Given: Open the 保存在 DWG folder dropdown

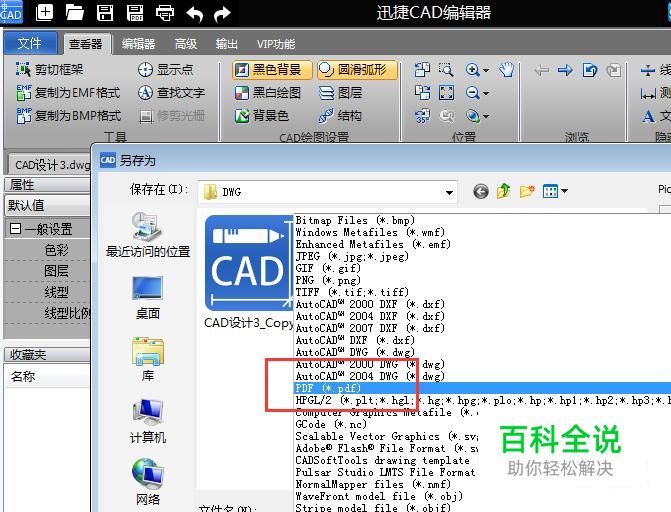Looking at the screenshot, I should coord(449,192).
